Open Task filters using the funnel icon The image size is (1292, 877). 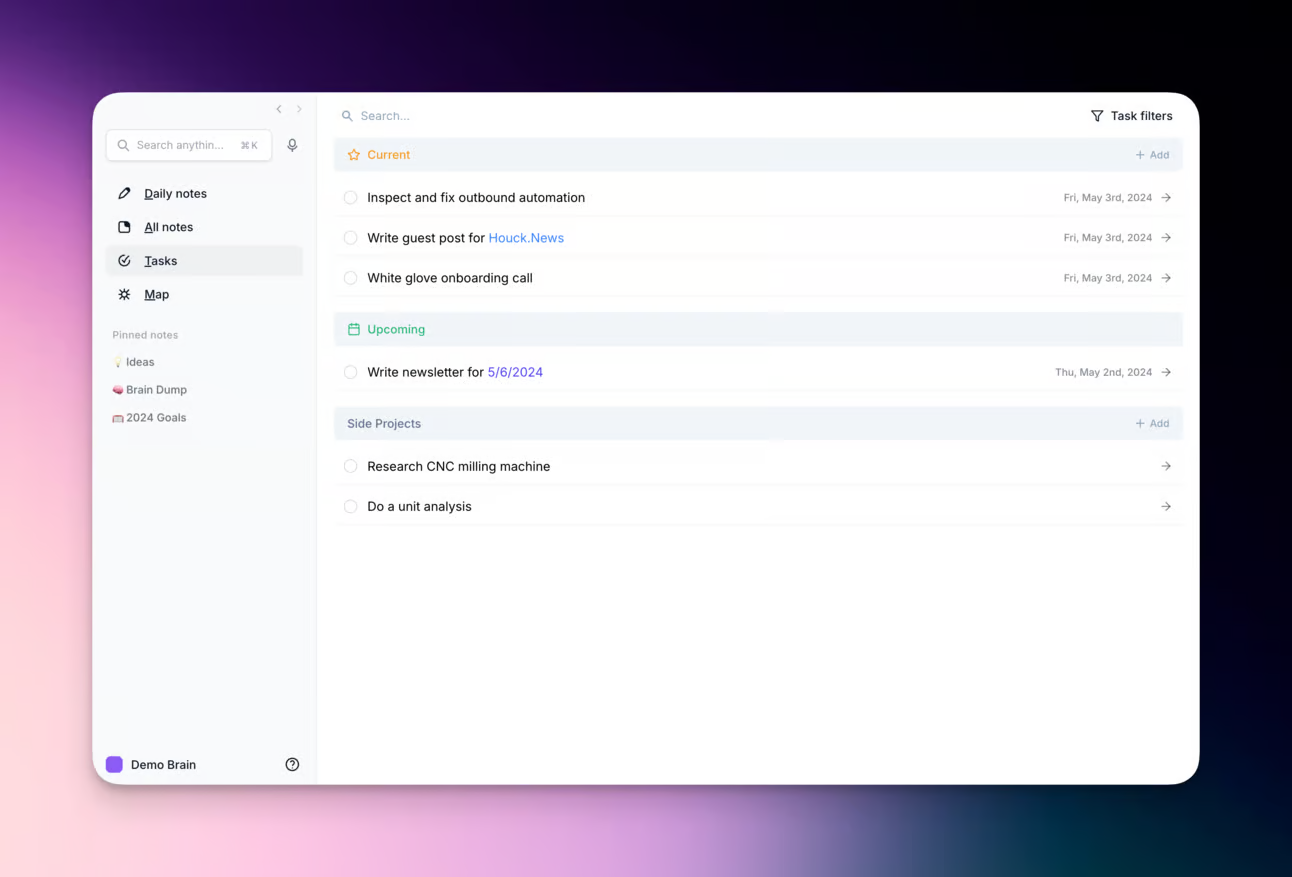point(1097,115)
